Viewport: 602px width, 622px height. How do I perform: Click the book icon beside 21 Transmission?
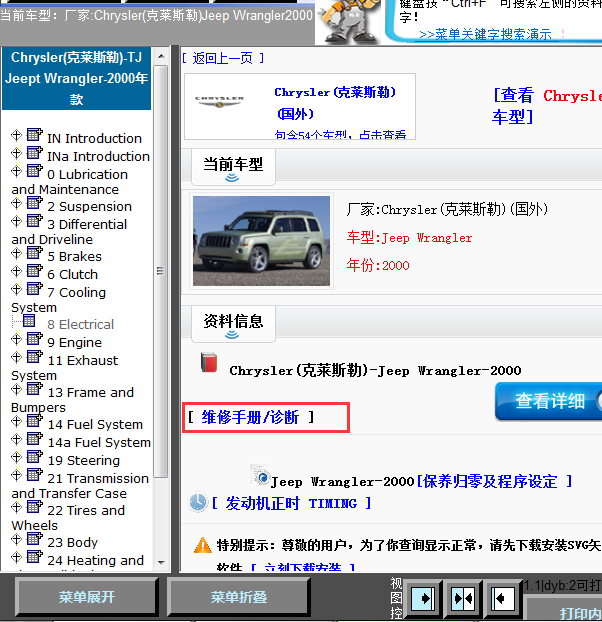click(35, 474)
